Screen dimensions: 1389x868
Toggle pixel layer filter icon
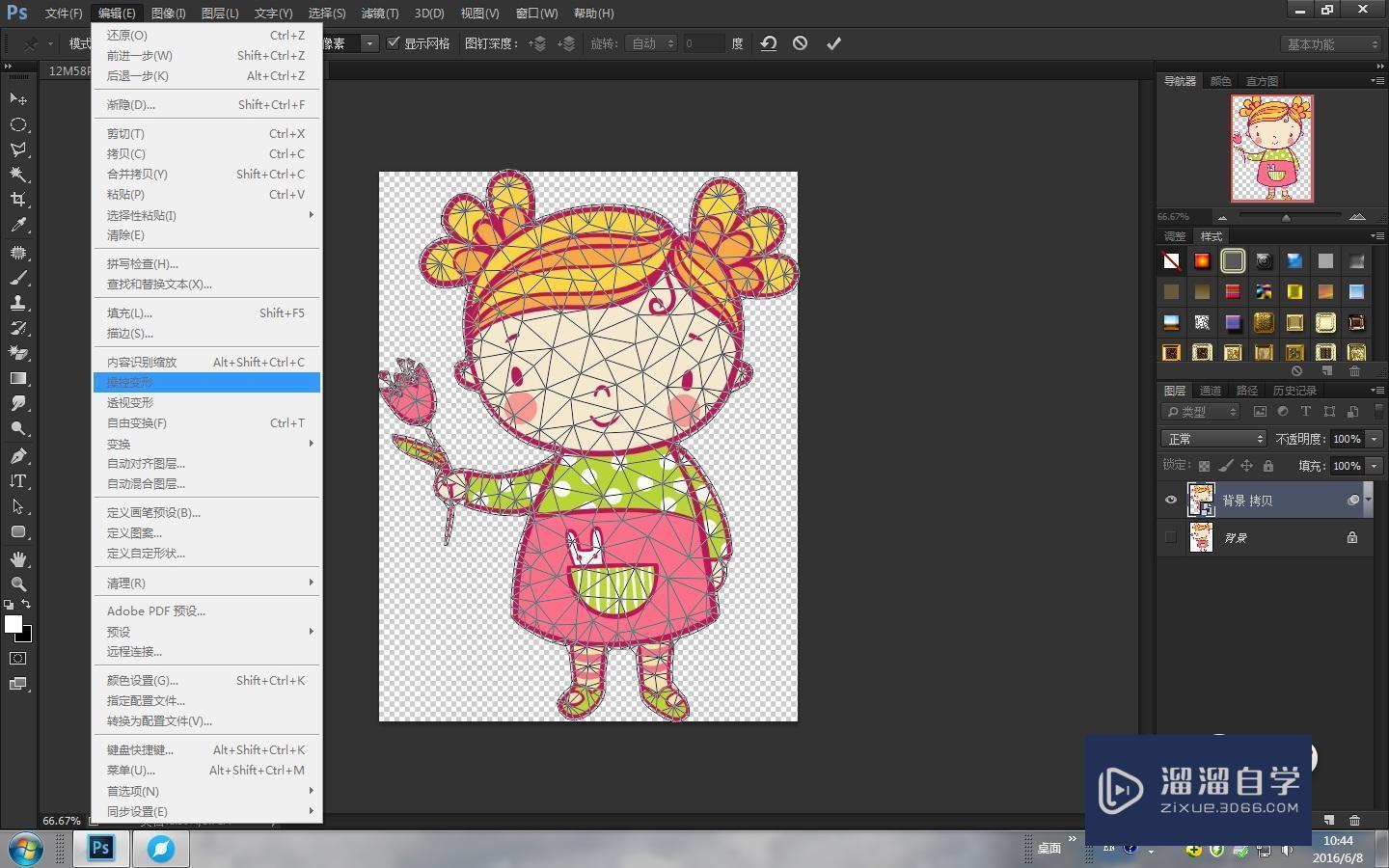[1260, 412]
